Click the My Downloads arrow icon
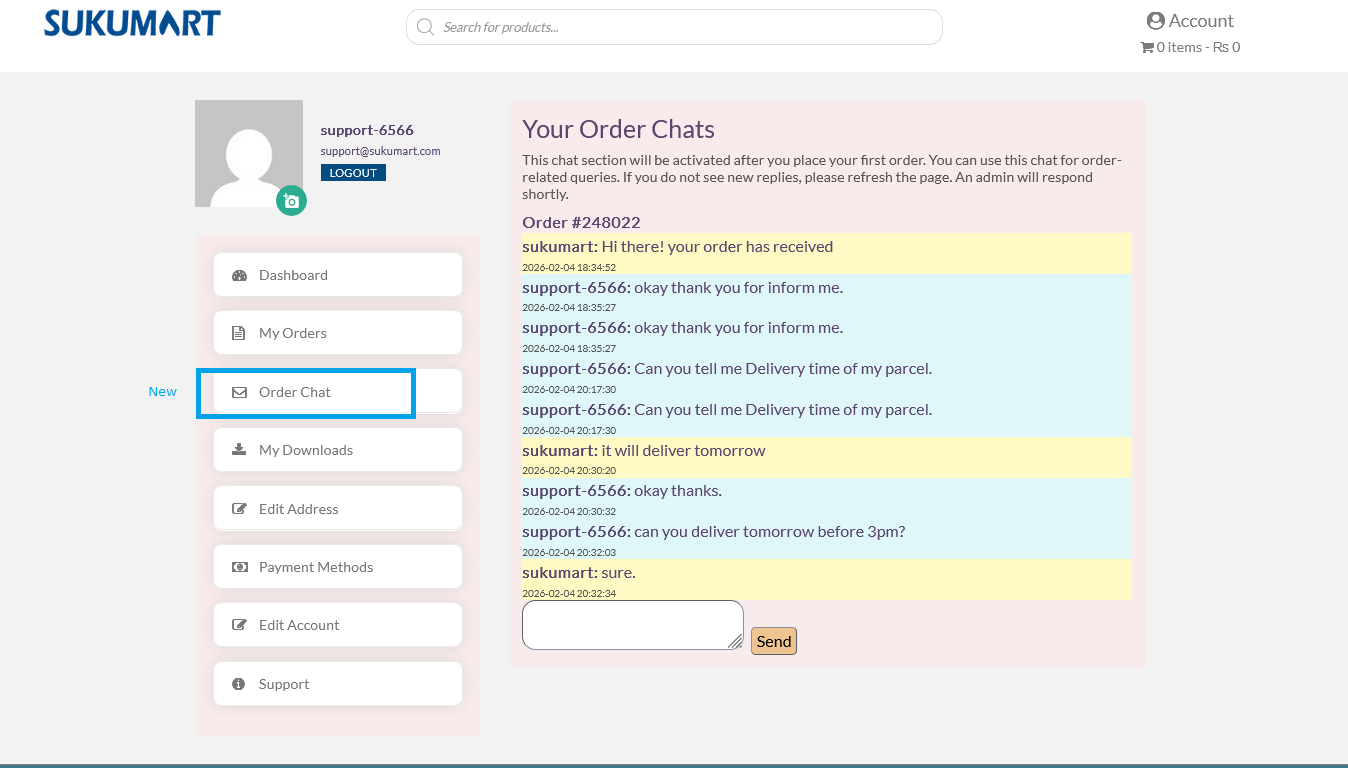This screenshot has width=1348, height=768. pyautogui.click(x=239, y=450)
